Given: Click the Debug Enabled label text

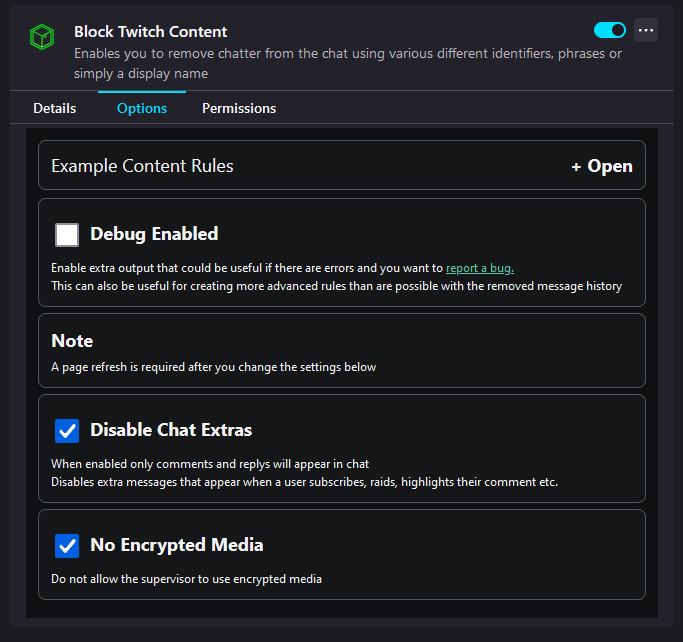Looking at the screenshot, I should [x=154, y=234].
